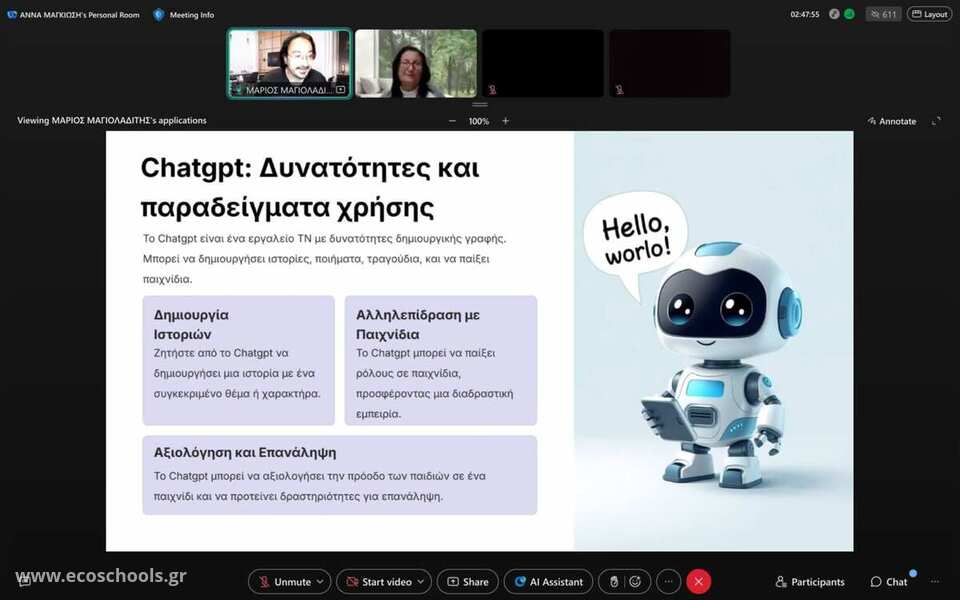
Task: Leave the meeting with the red button
Action: 699,582
